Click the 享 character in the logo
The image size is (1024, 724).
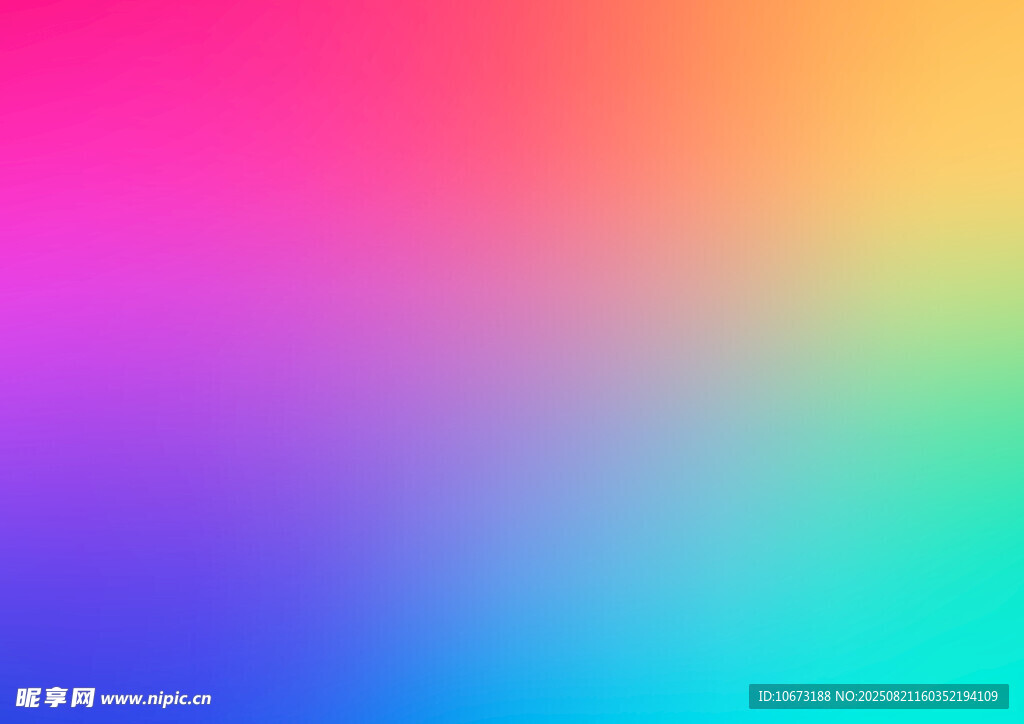pos(55,698)
